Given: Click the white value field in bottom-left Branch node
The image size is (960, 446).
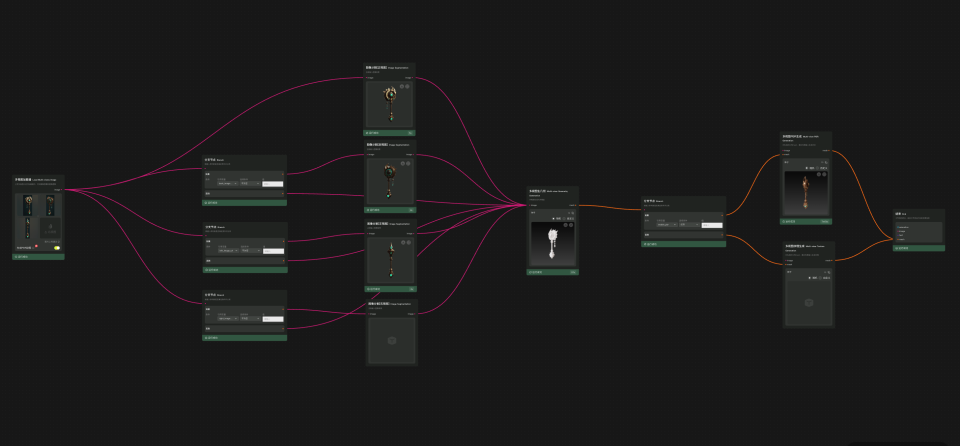Looking at the screenshot, I should (x=273, y=319).
